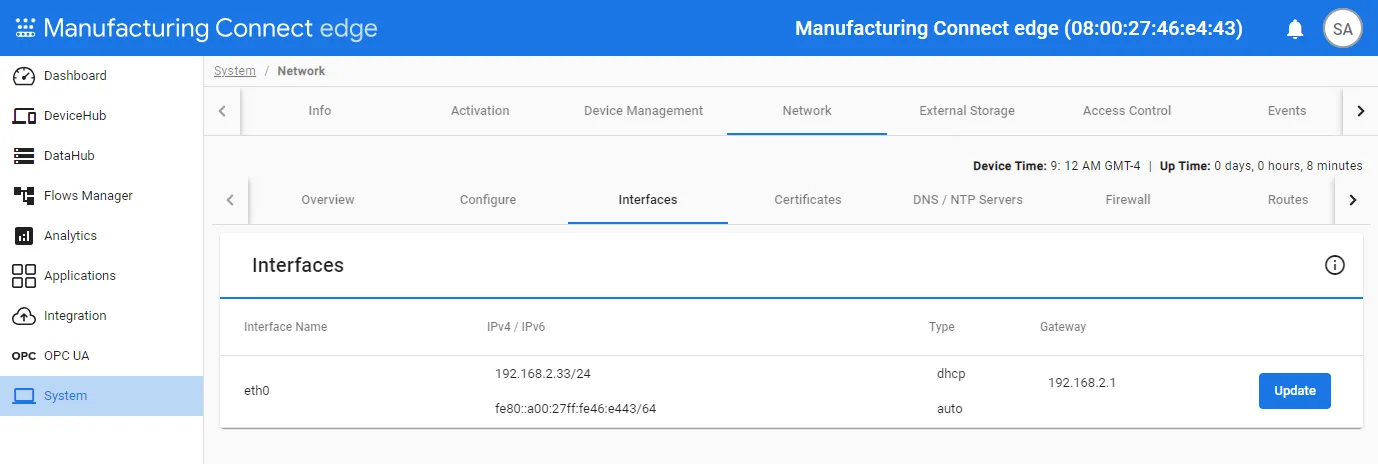This screenshot has width=1378, height=464.
Task: Click the dhcp type value
Action: pyautogui.click(x=951, y=374)
